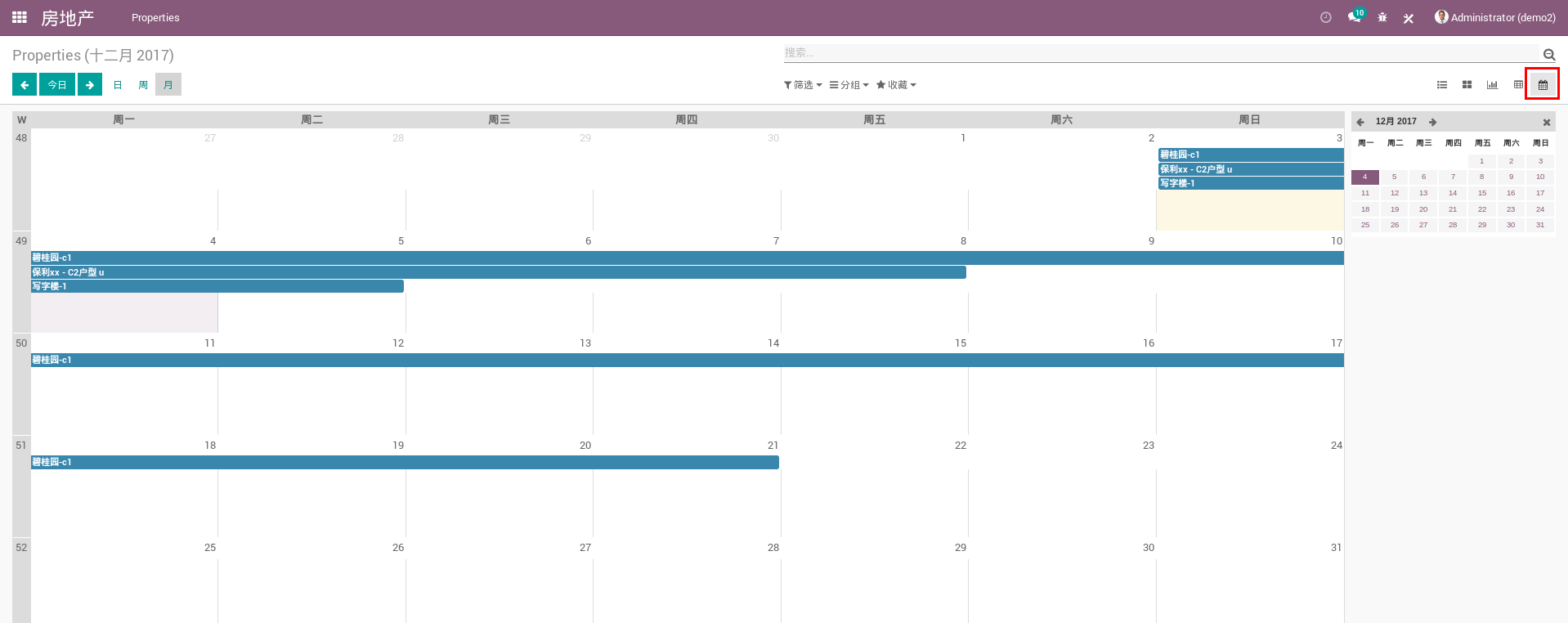Click the debug bug icon
1568x623 pixels.
(x=1382, y=17)
